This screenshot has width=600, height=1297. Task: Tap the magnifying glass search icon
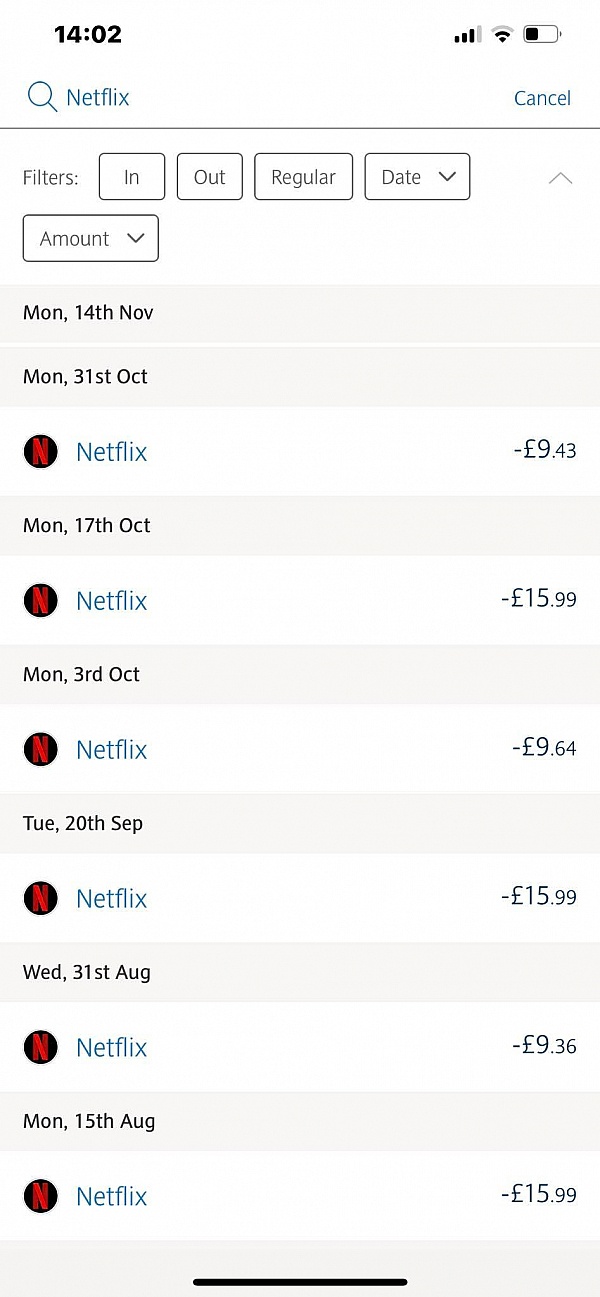click(41, 97)
